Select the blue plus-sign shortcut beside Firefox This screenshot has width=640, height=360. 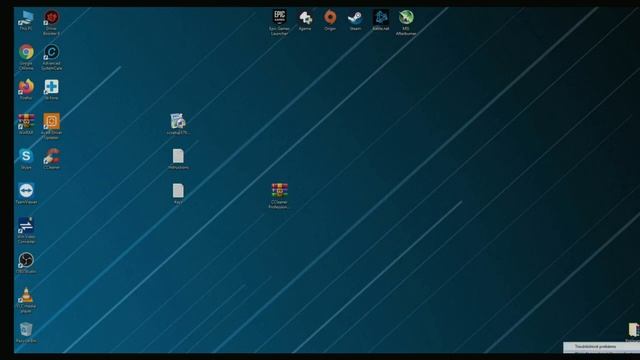[51, 89]
